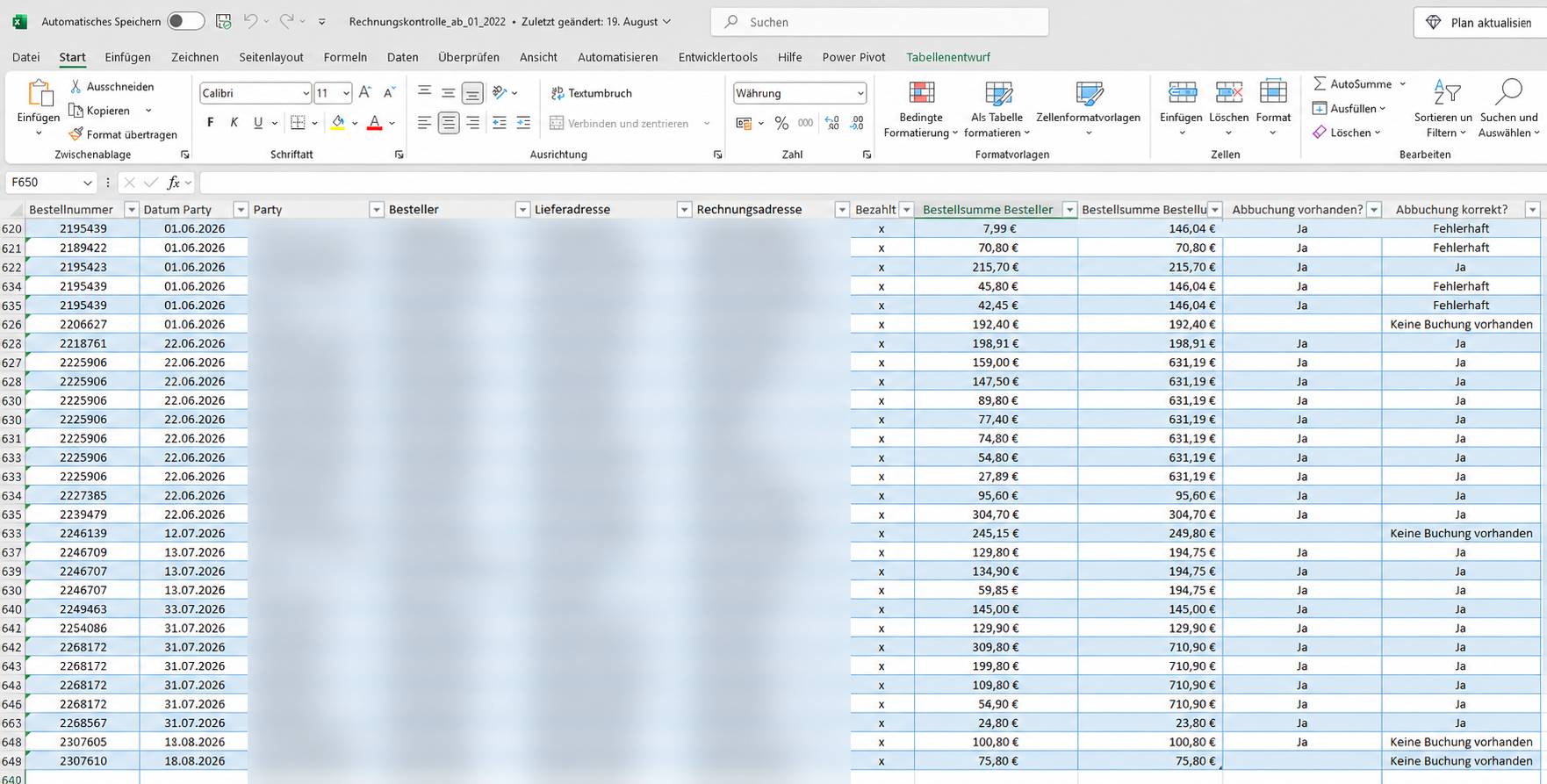
Task: Toggle italic K formatting
Action: [x=234, y=123]
